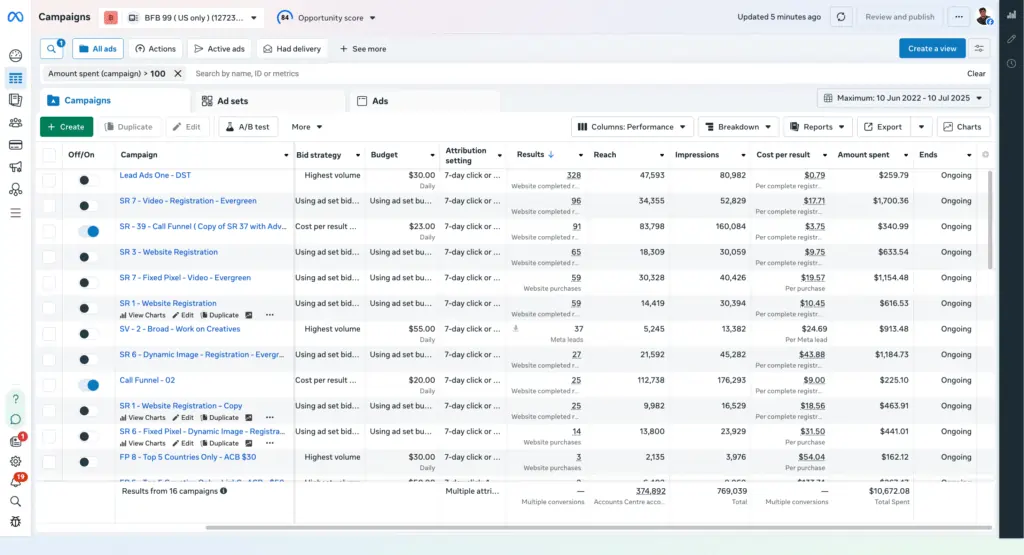1024x555 pixels.
Task: Remove the Amount spent filter chip
Action: pyautogui.click(x=178, y=74)
